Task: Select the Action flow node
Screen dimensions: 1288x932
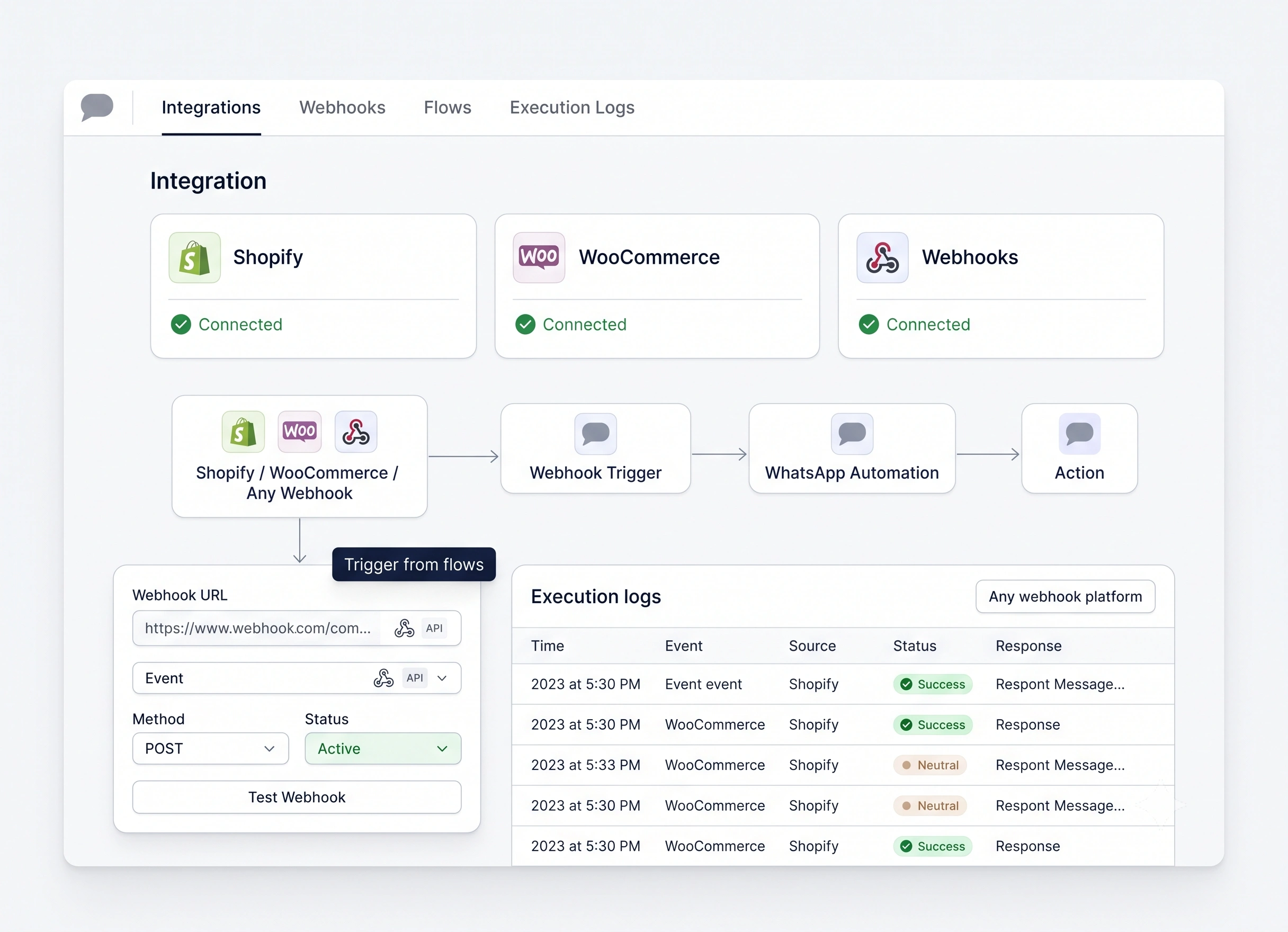Action: [1079, 449]
